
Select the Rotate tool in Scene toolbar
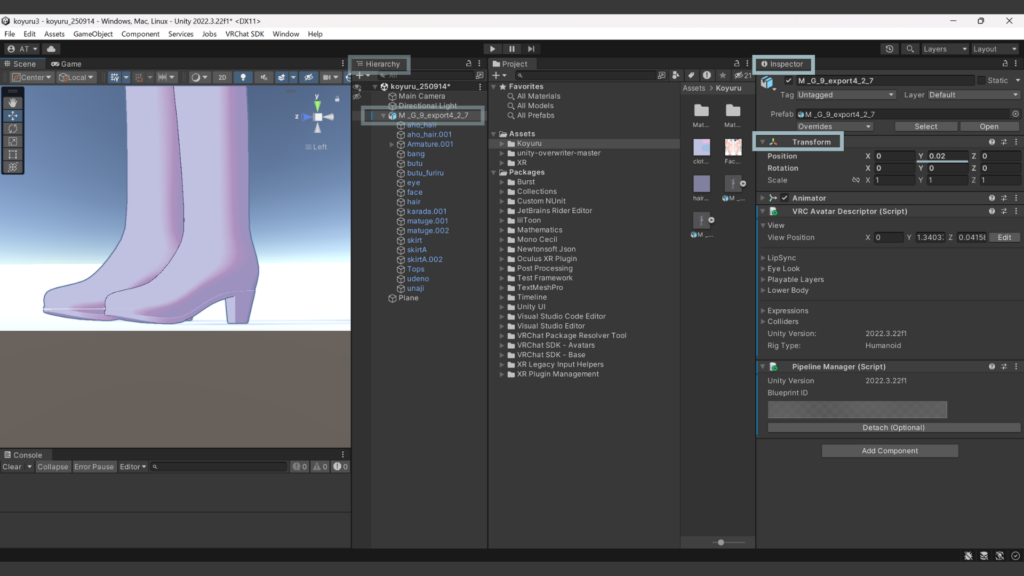click(x=13, y=128)
